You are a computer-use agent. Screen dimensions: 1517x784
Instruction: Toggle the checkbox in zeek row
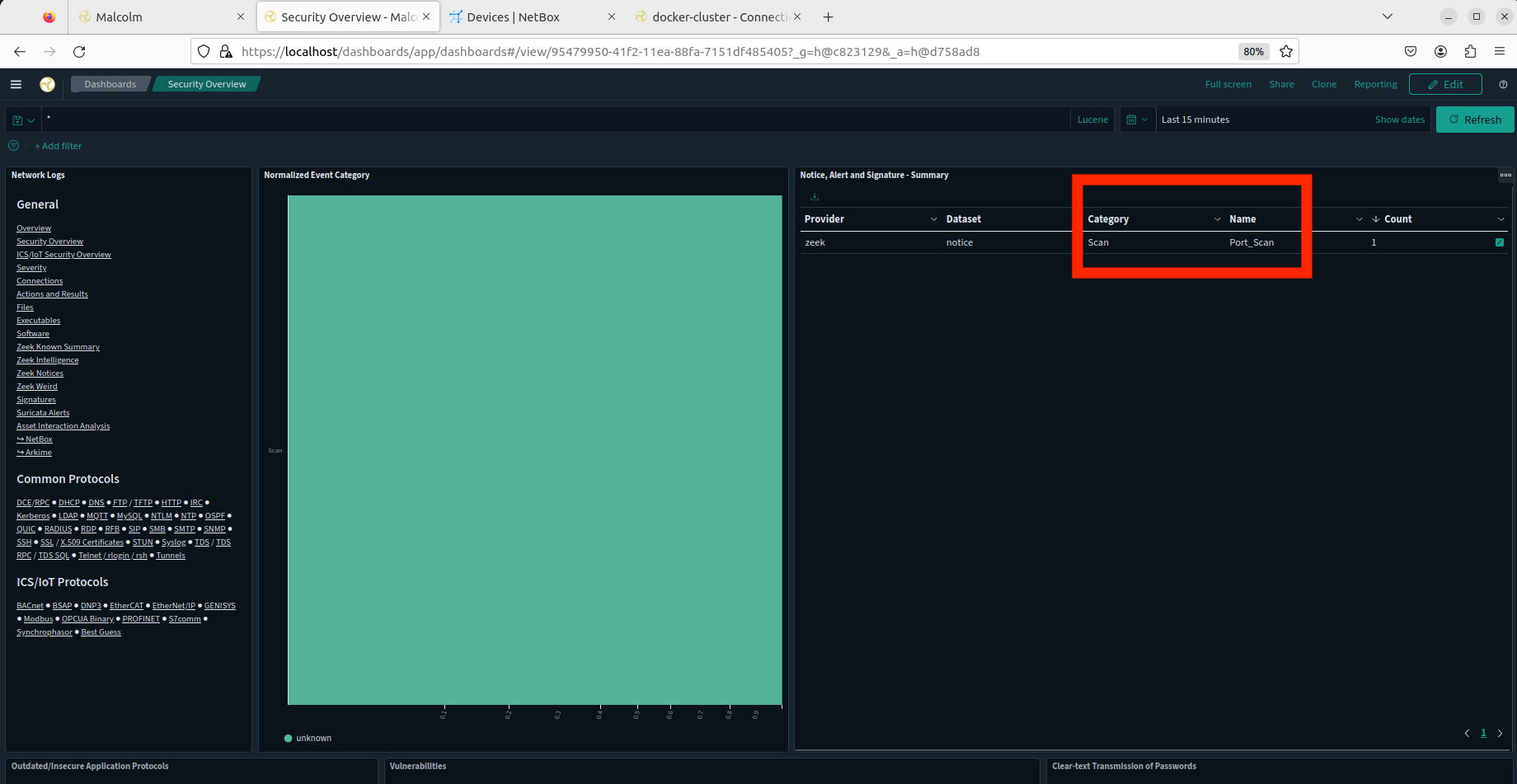pos(1499,242)
